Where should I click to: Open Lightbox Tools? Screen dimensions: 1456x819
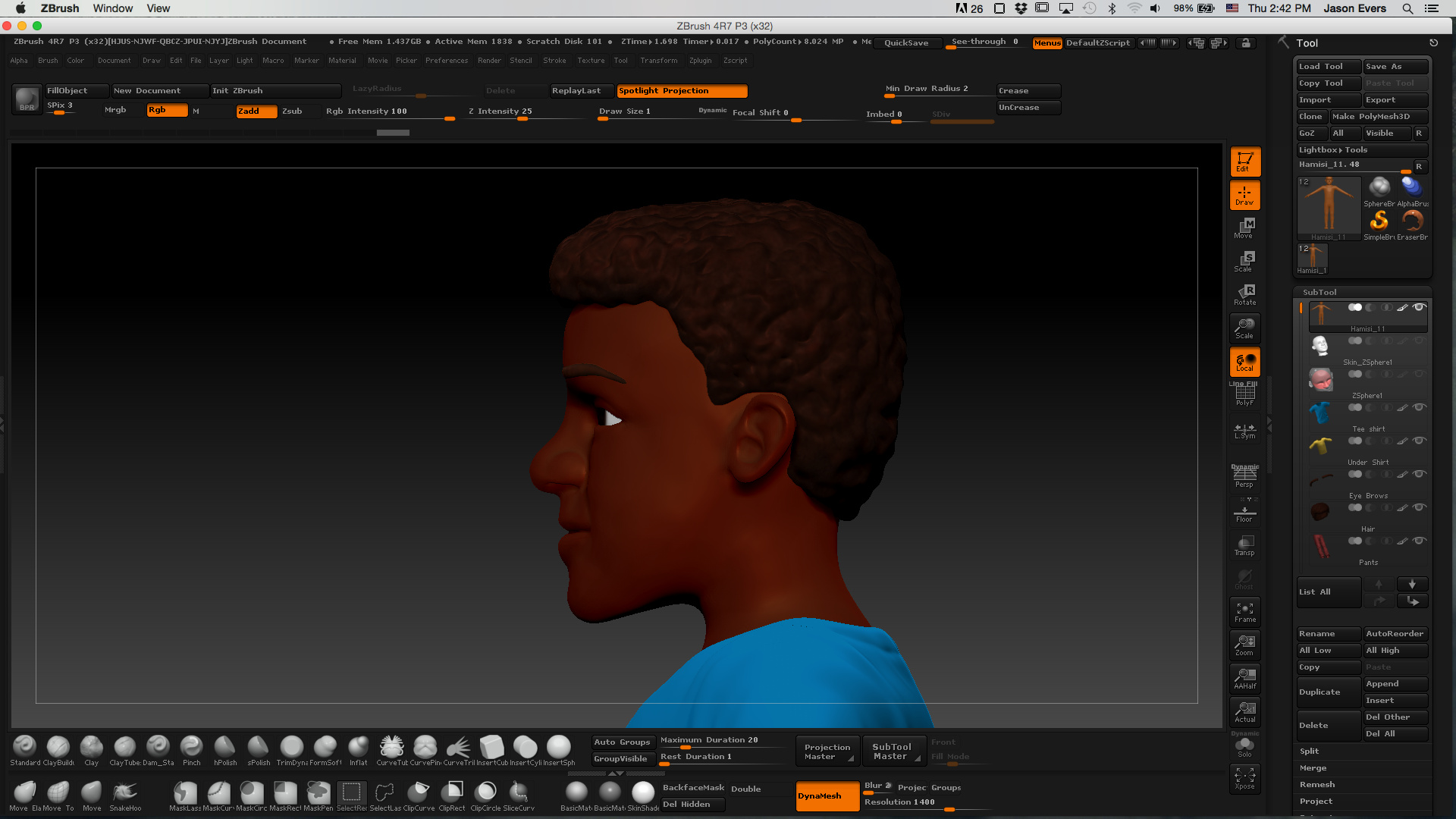click(1362, 150)
